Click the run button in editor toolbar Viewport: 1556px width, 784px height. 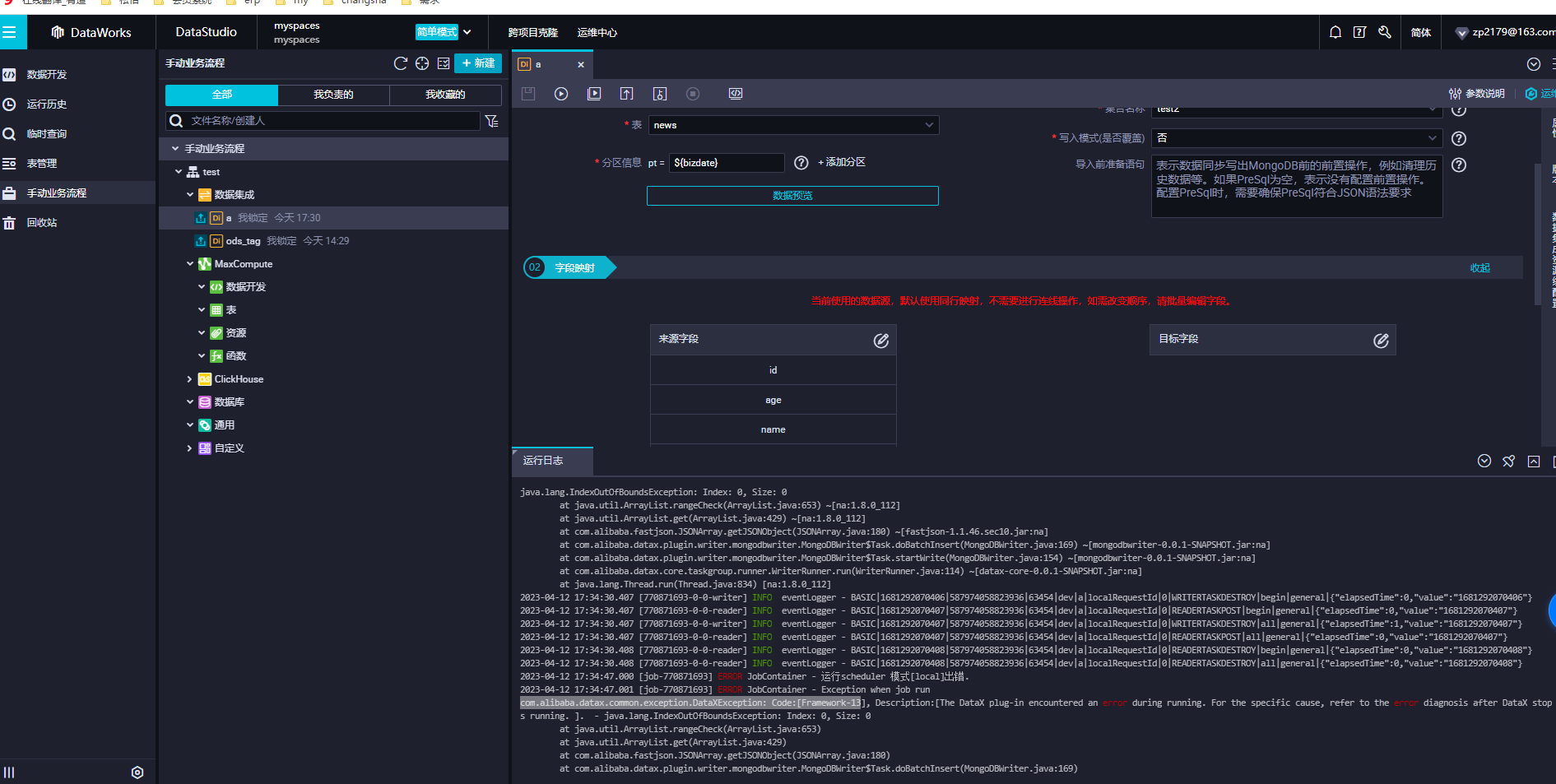click(561, 94)
